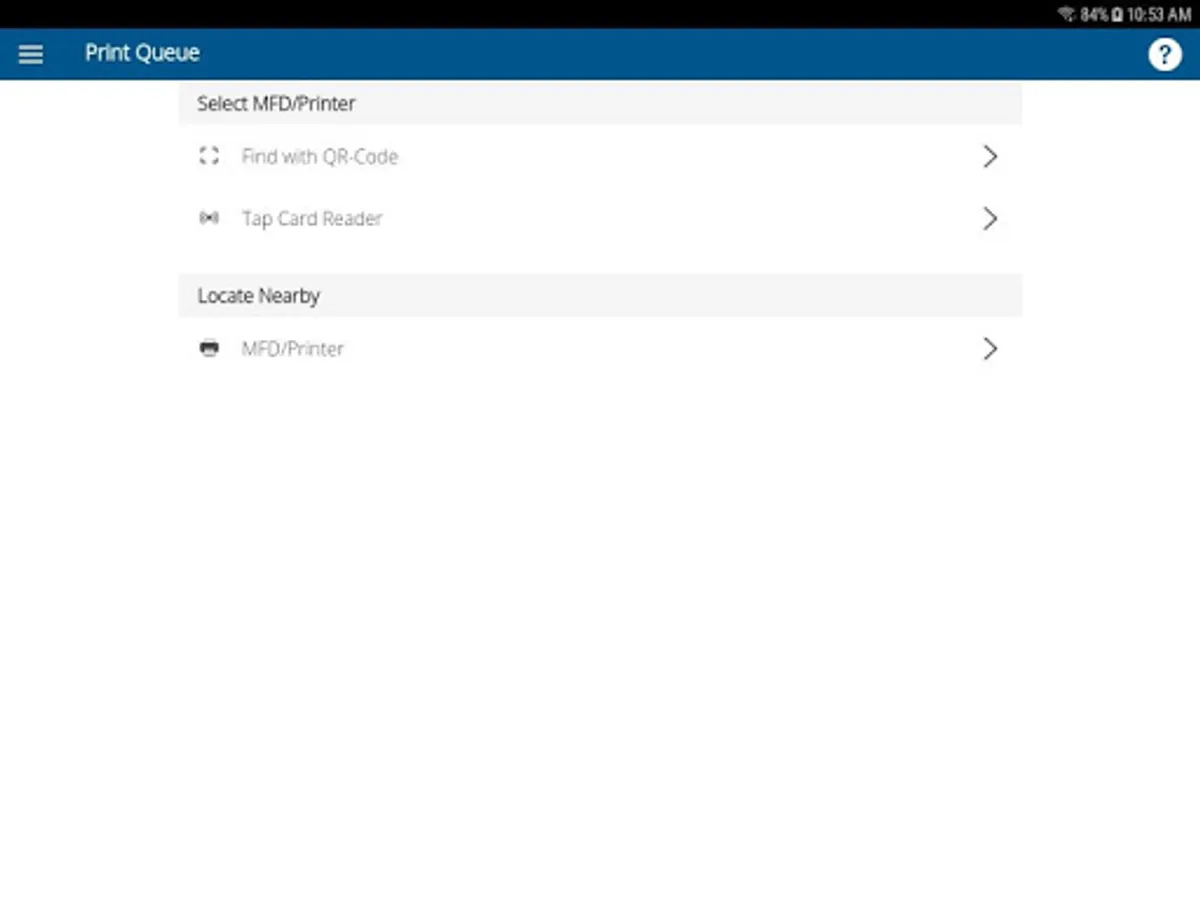Expand chevron for Find with QR-Code
Image resolution: width=1200 pixels, height=900 pixels.
tap(990, 156)
